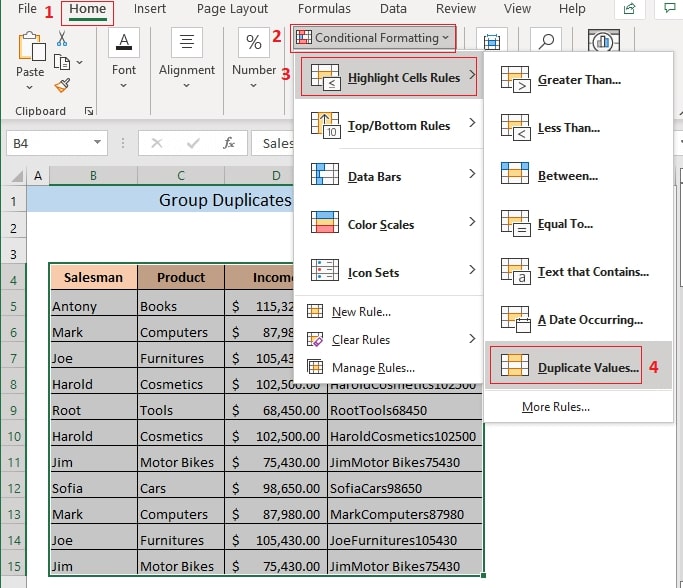Screen dimensions: 683x588
Task: Select row 9 header
Action: coord(14,410)
